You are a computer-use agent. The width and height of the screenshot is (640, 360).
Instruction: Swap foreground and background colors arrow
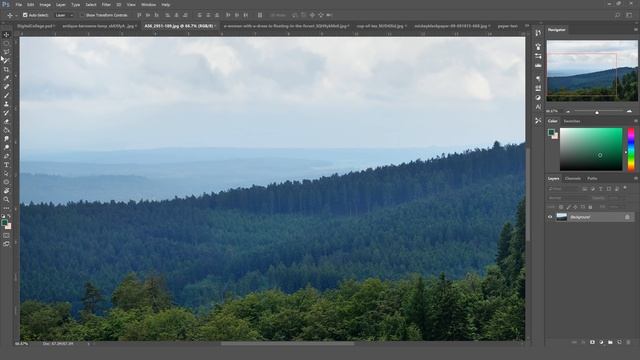tap(9, 217)
